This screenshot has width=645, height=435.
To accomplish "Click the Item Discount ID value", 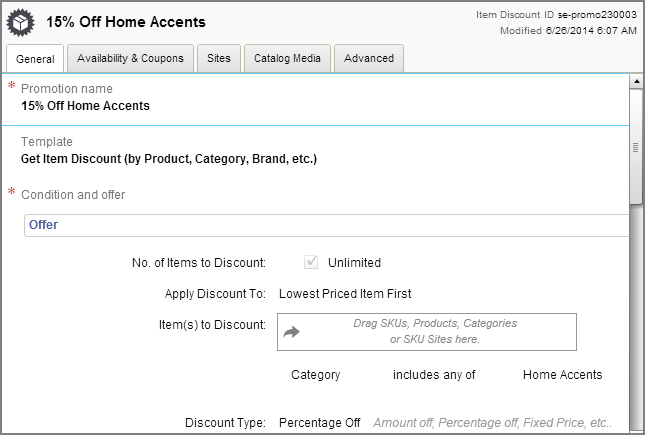I will pyautogui.click(x=597, y=15).
